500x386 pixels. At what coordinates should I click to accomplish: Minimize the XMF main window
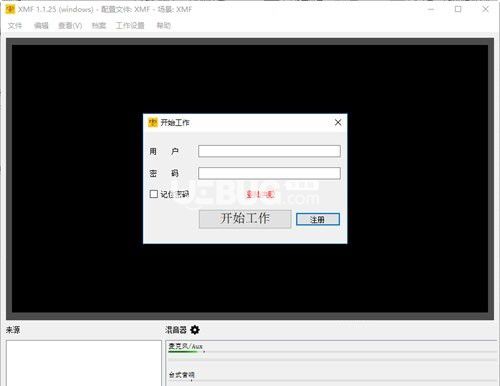(x=431, y=9)
